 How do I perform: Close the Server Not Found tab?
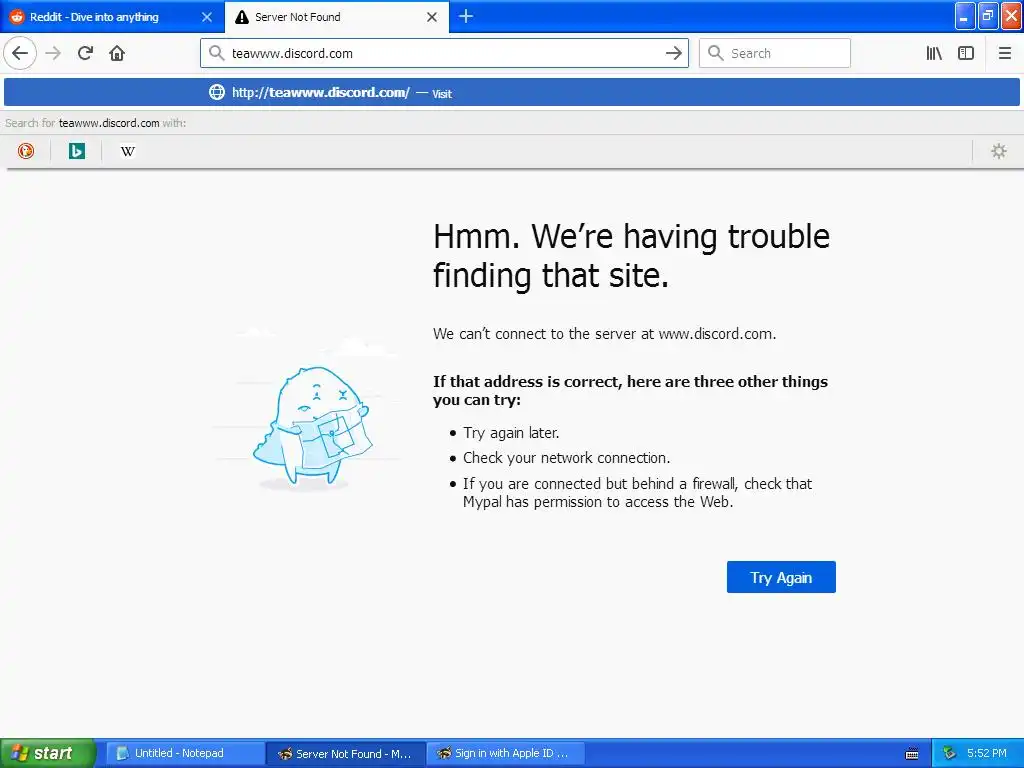pyautogui.click(x=432, y=17)
